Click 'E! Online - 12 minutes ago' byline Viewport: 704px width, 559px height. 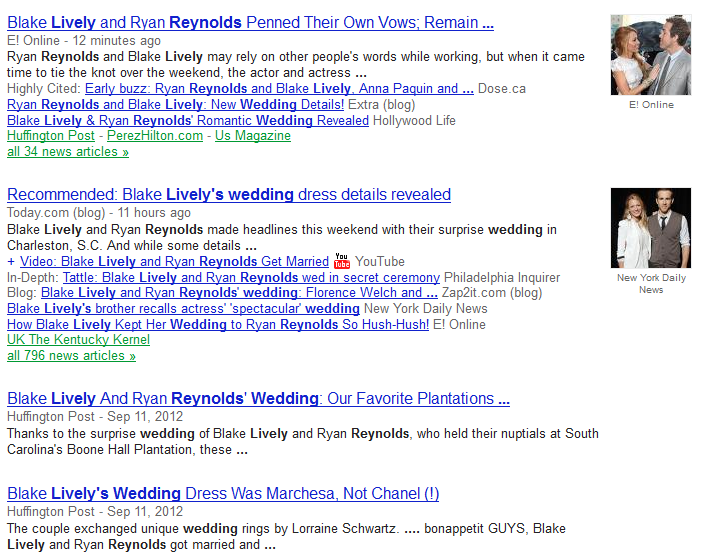[84, 41]
